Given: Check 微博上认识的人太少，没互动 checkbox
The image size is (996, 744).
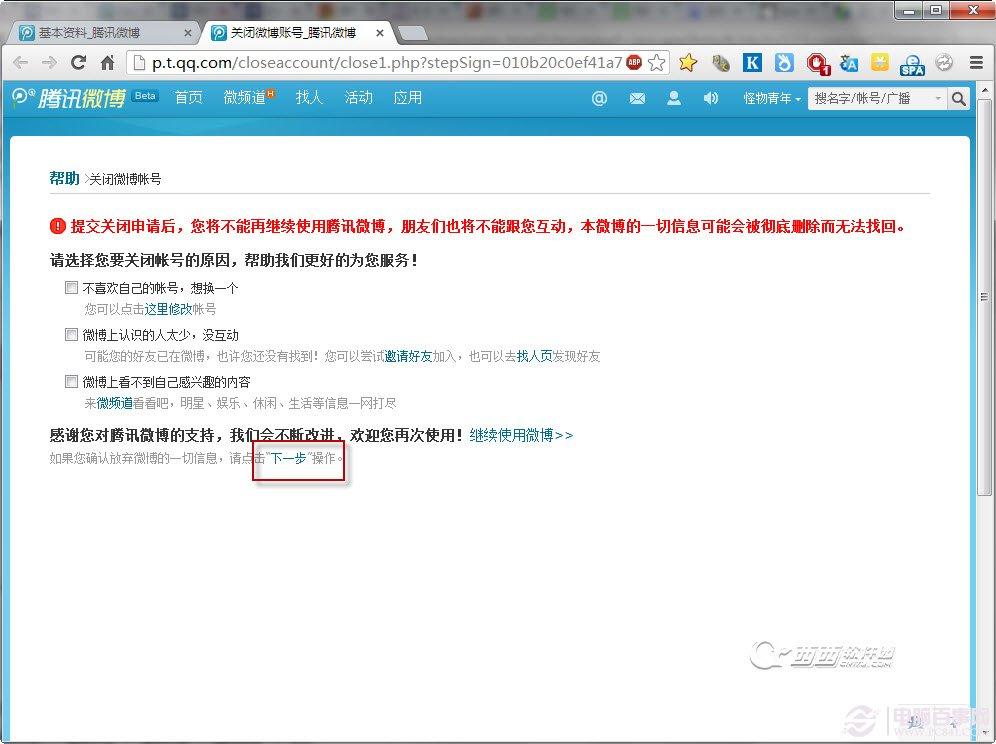Looking at the screenshot, I should coord(71,335).
